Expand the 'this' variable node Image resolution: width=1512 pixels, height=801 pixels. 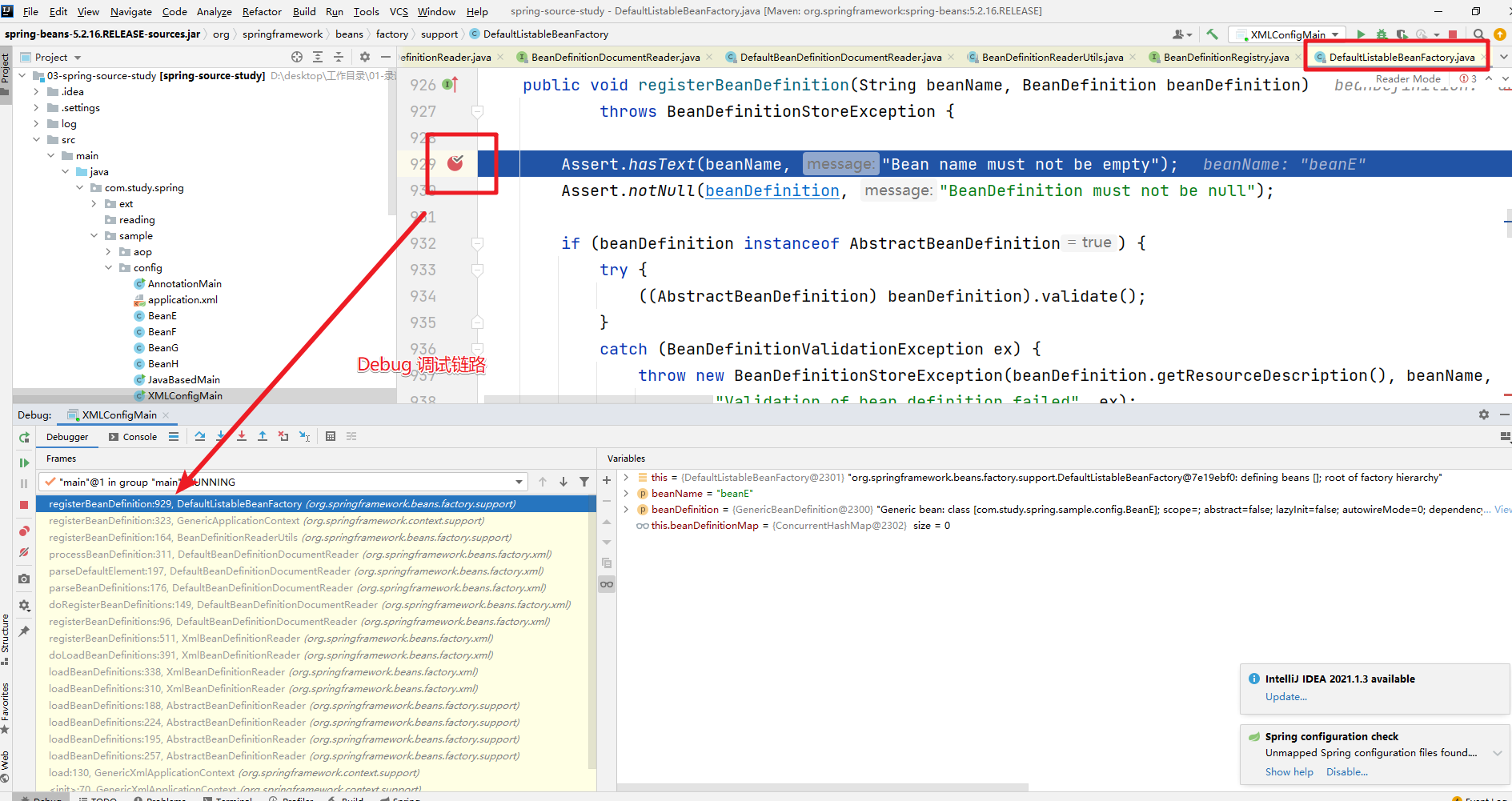[x=626, y=477]
